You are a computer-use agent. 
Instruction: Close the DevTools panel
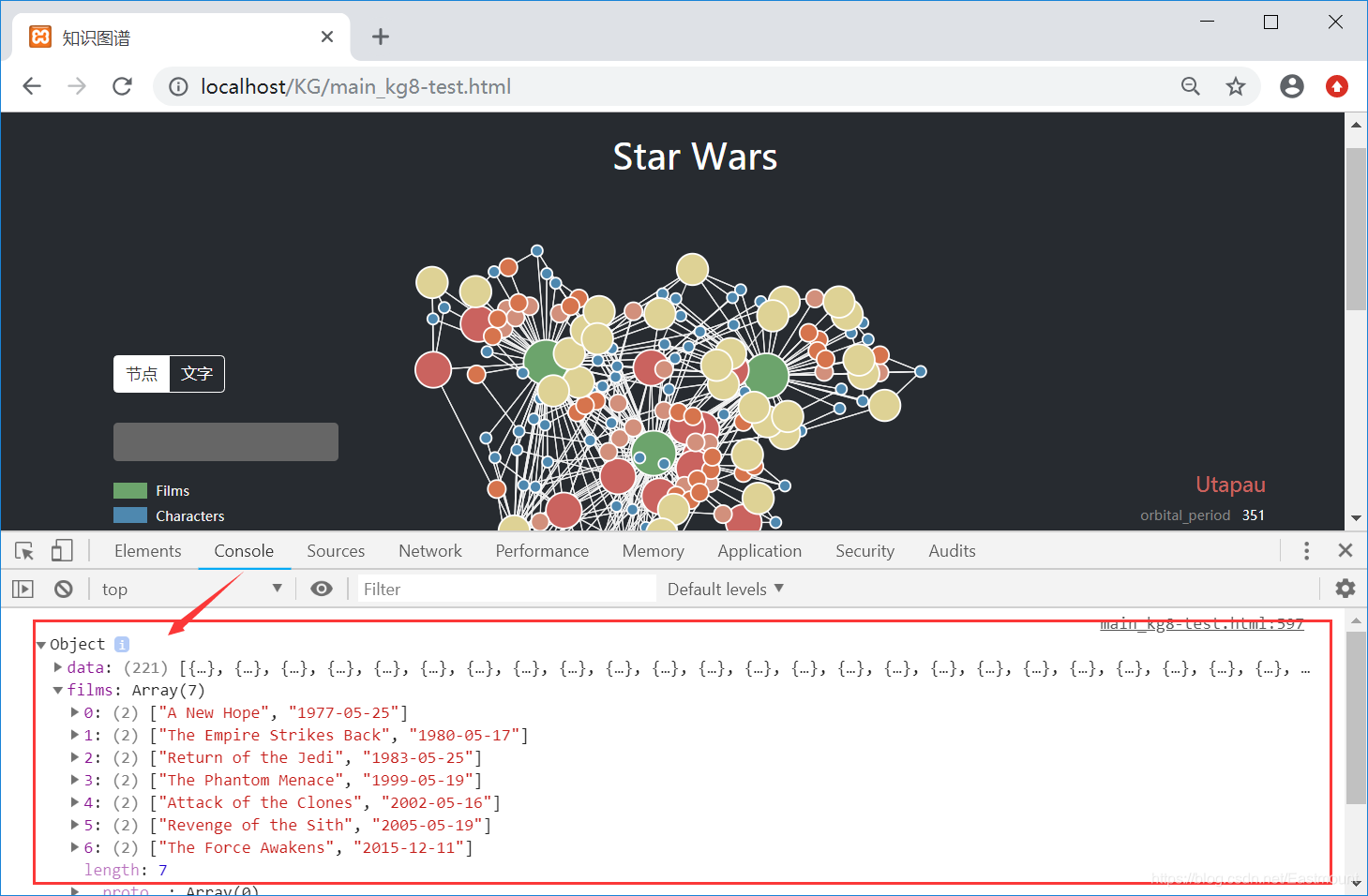pyautogui.click(x=1345, y=551)
